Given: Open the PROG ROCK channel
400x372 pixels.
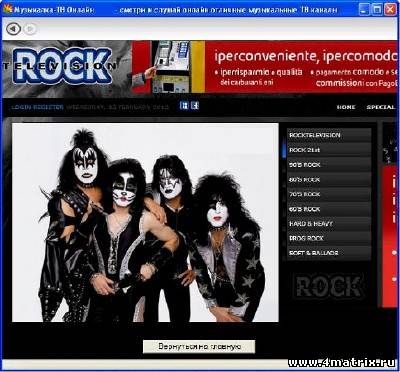Looking at the screenshot, I should pyautogui.click(x=329, y=238).
